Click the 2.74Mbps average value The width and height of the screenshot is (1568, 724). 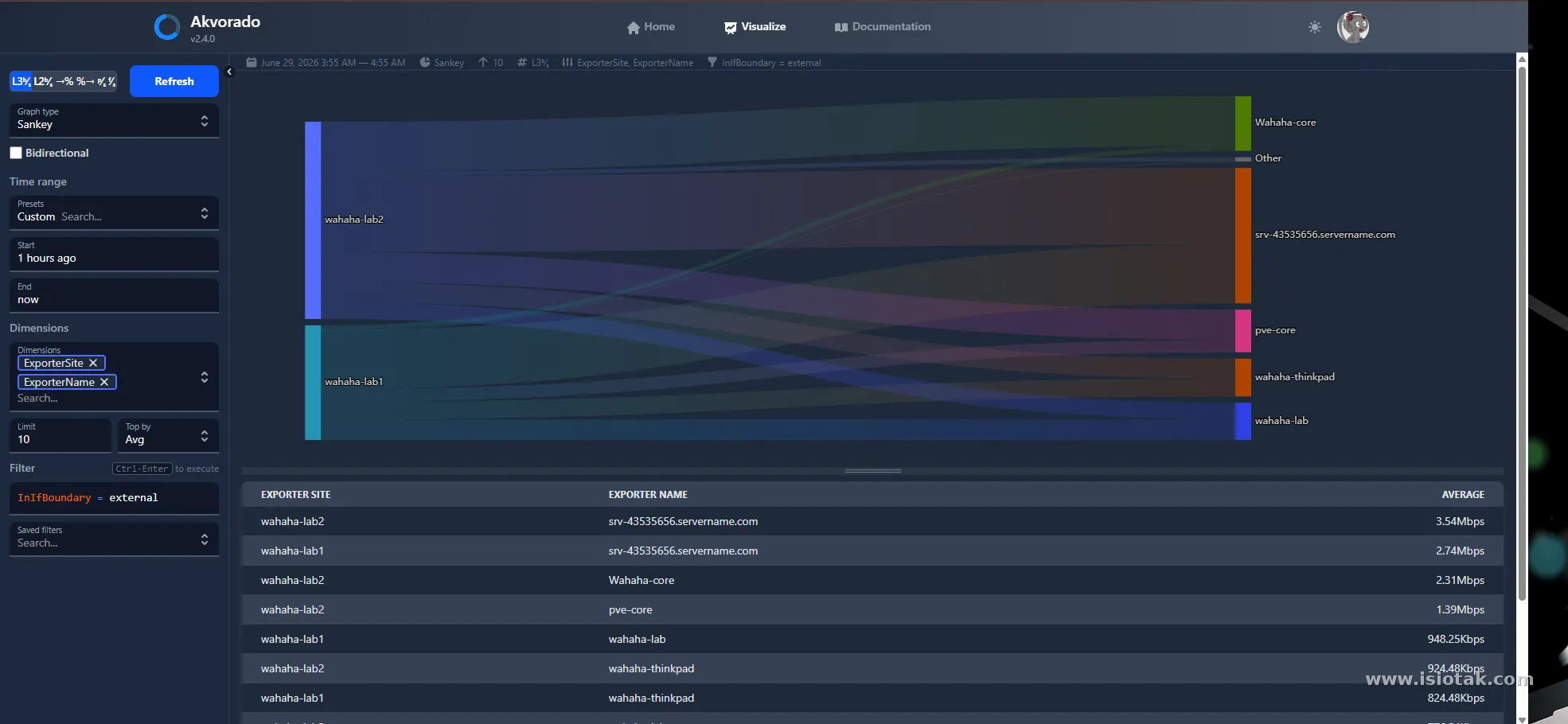click(x=1460, y=551)
